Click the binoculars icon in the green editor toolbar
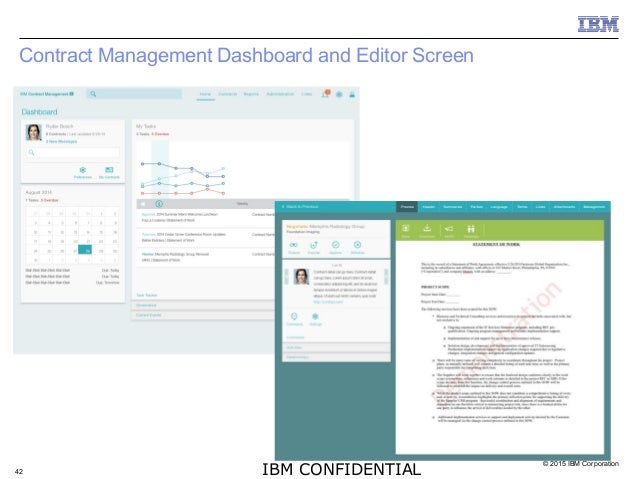638x479 pixels. (471, 229)
